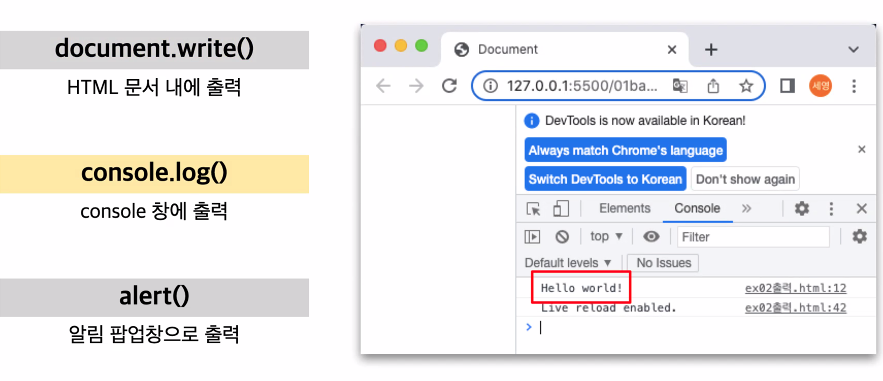Image resolution: width=883 pixels, height=381 pixels.
Task: Open the Default levels dropdown
Action: pos(568,263)
